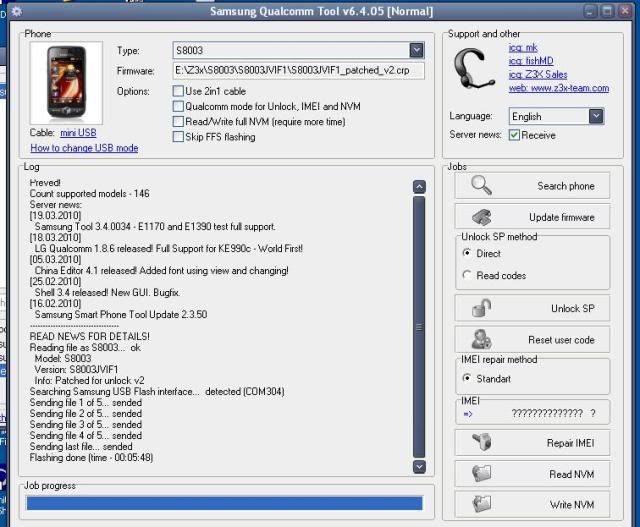This screenshot has height=527, width=640.
Task: Maximize the Samsung Qualcomm Tool window
Action: [x=607, y=11]
